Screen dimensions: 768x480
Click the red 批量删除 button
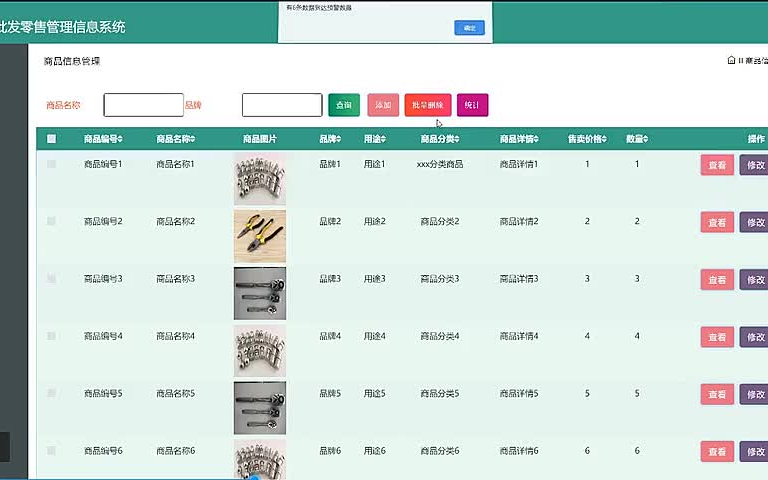[428, 105]
